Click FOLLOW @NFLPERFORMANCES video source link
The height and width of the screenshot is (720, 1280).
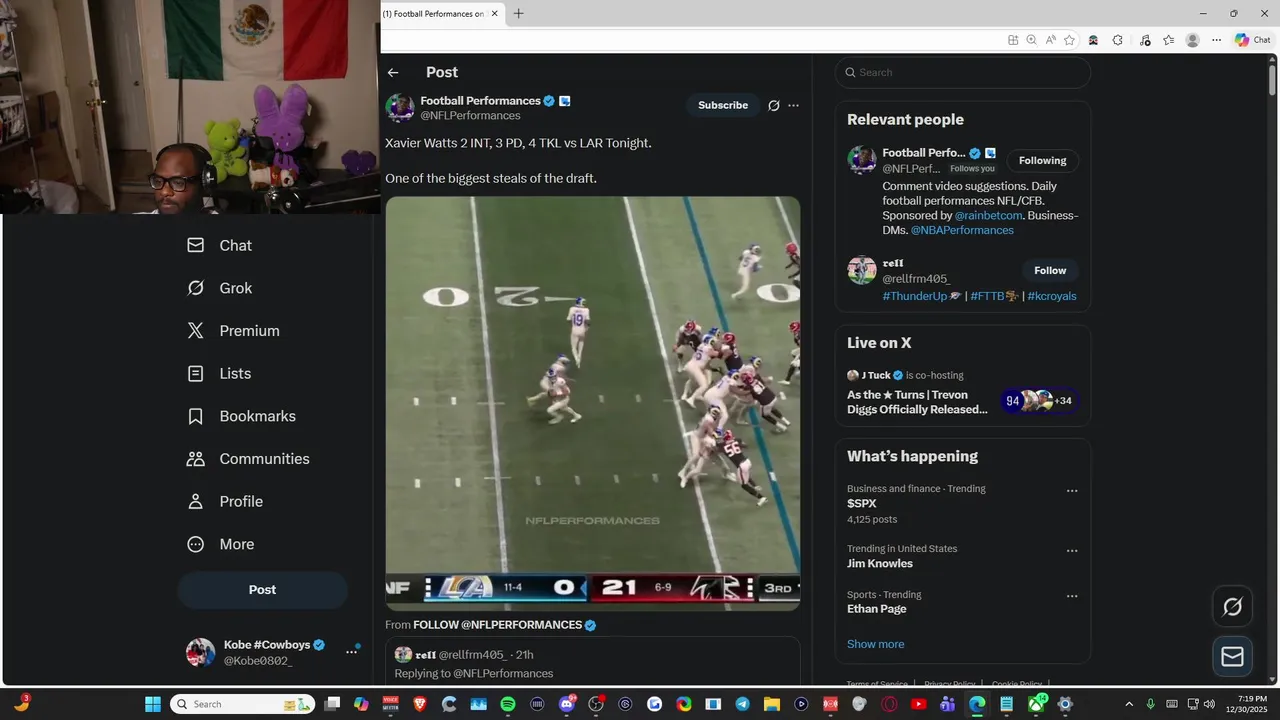pos(497,625)
